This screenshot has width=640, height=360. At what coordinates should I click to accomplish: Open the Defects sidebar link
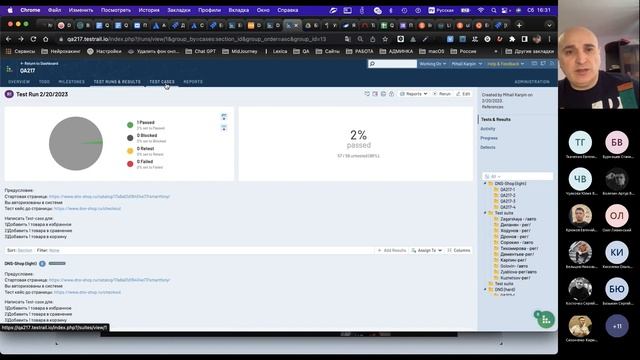[488, 147]
